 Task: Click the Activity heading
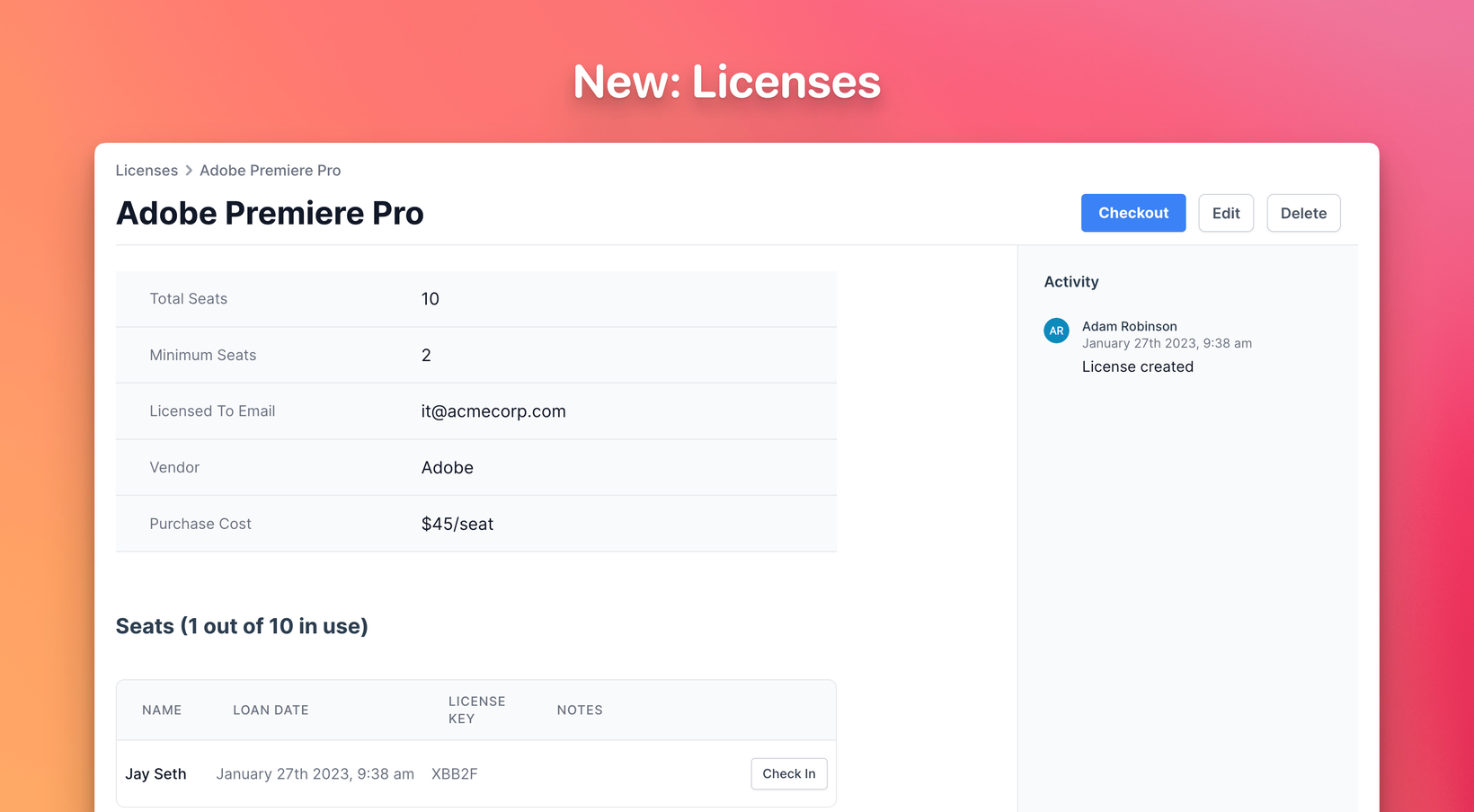1071,282
